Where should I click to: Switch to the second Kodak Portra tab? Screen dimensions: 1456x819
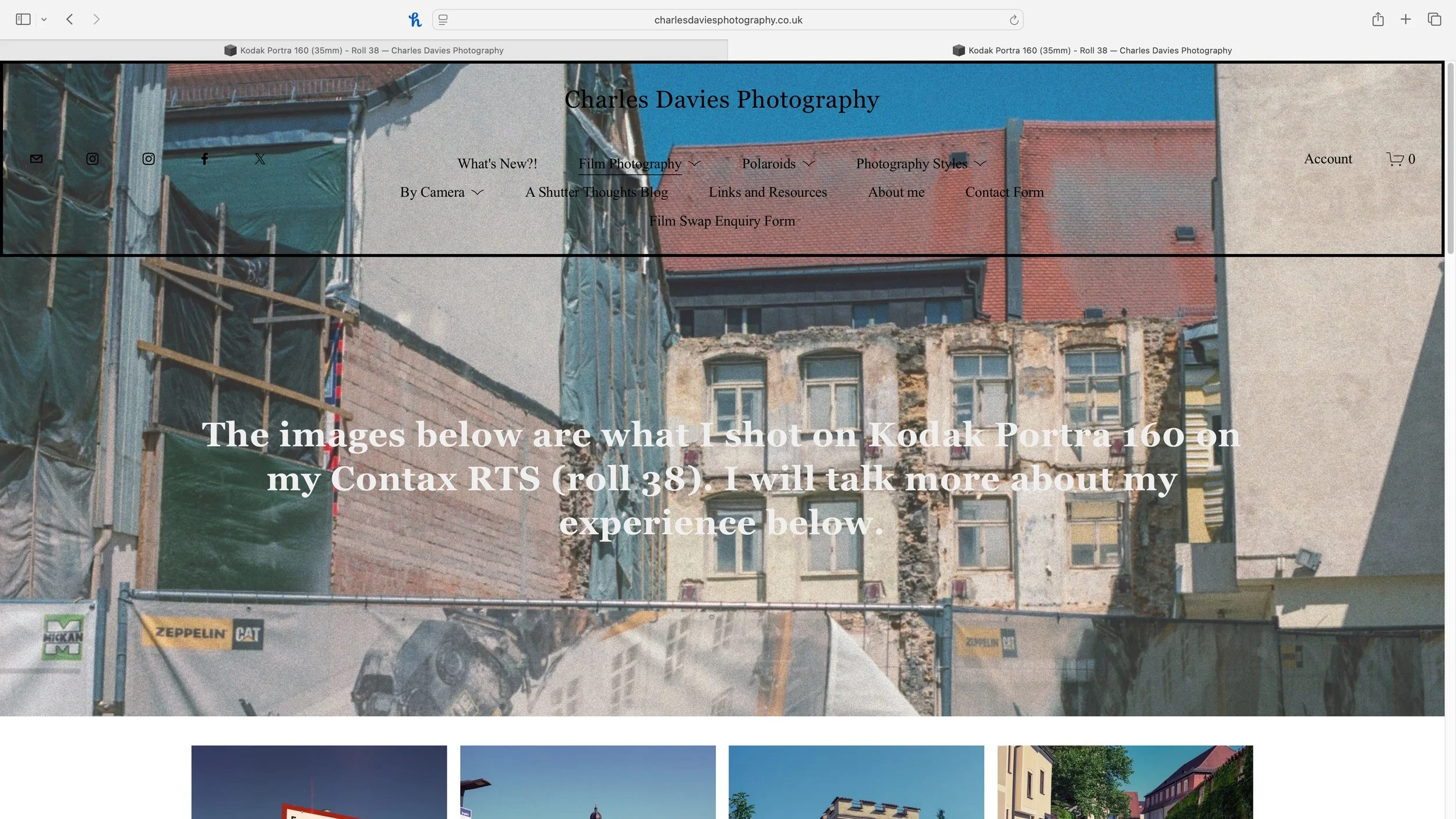(1092, 51)
